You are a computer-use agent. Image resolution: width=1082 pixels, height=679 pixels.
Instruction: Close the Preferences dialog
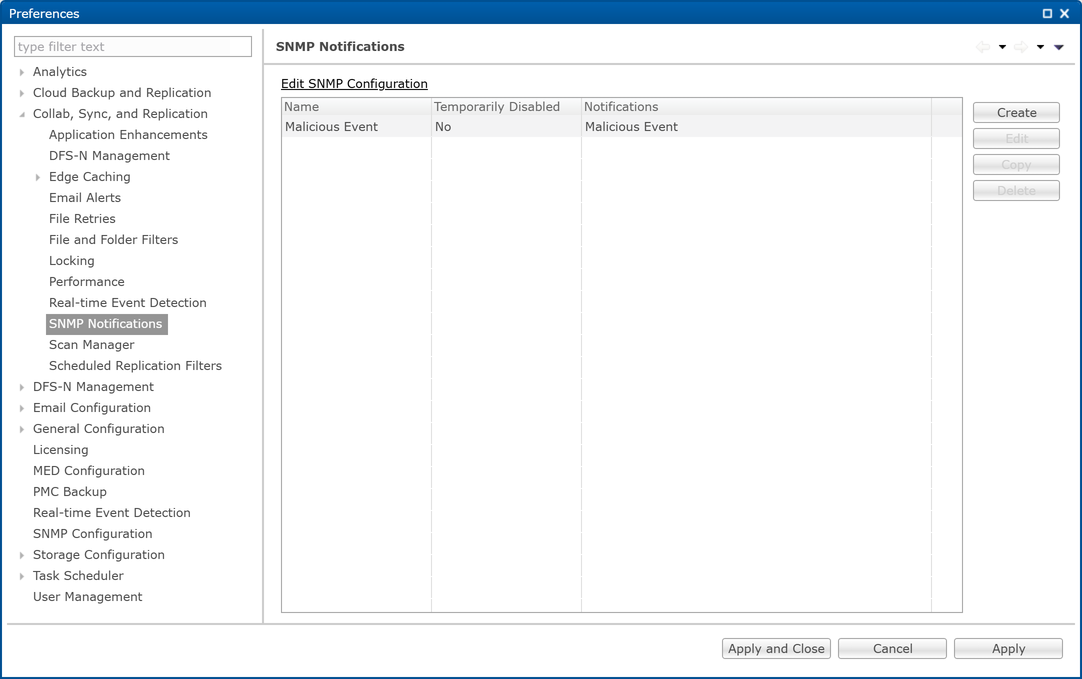(1064, 13)
